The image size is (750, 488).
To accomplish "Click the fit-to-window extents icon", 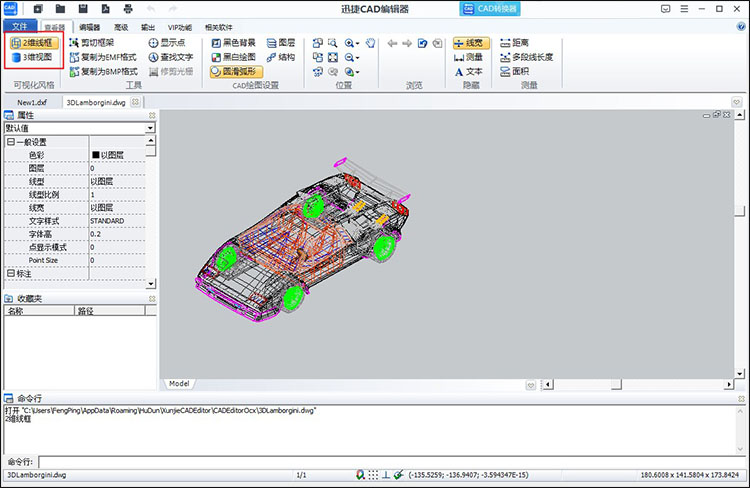I will coord(333,57).
